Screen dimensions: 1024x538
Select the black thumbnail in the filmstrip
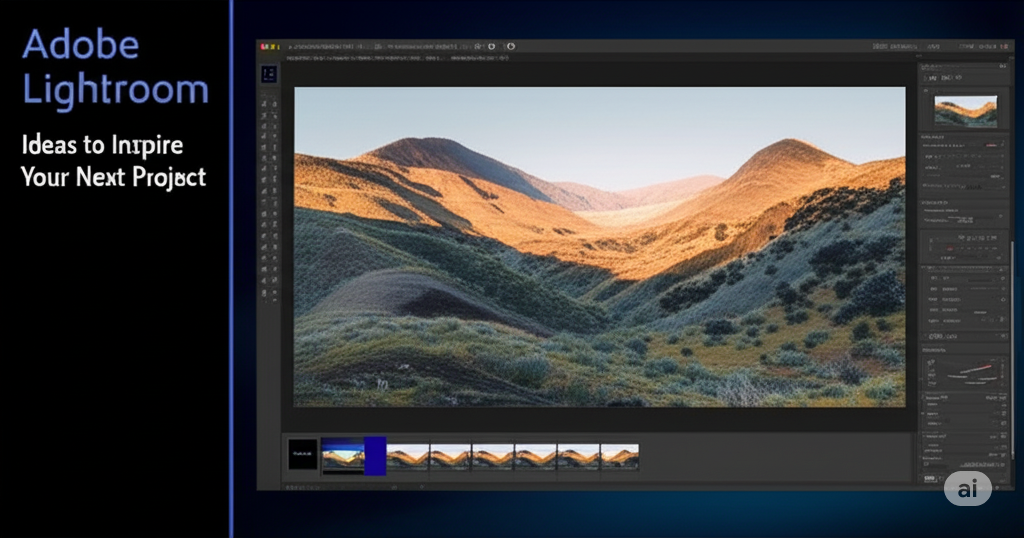click(x=303, y=454)
